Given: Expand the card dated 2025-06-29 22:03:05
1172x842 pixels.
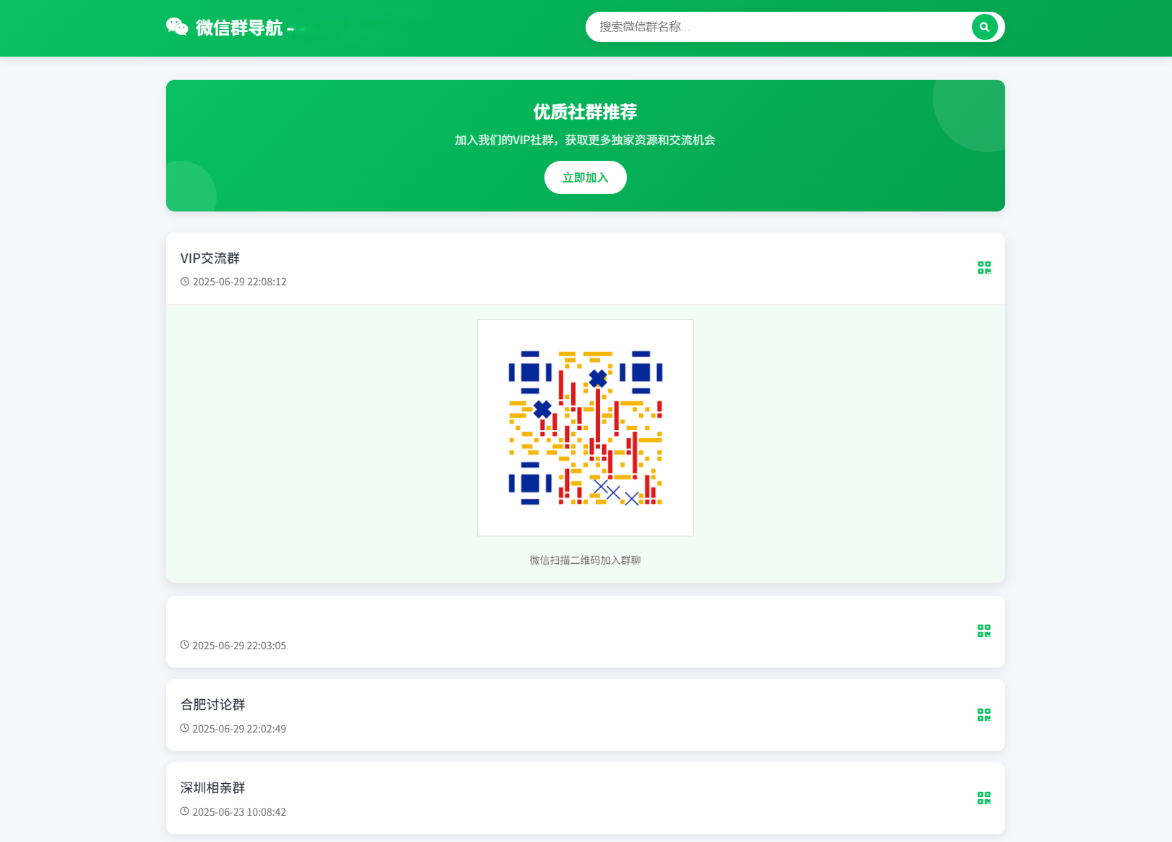Looking at the screenshot, I should (x=585, y=632).
